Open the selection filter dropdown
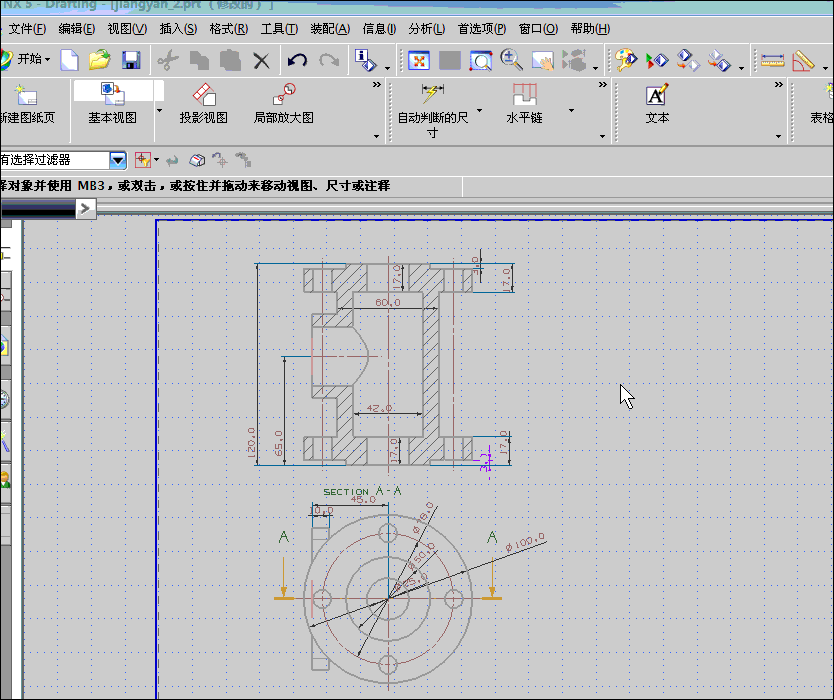Screen dimensions: 834x700 tap(117, 160)
